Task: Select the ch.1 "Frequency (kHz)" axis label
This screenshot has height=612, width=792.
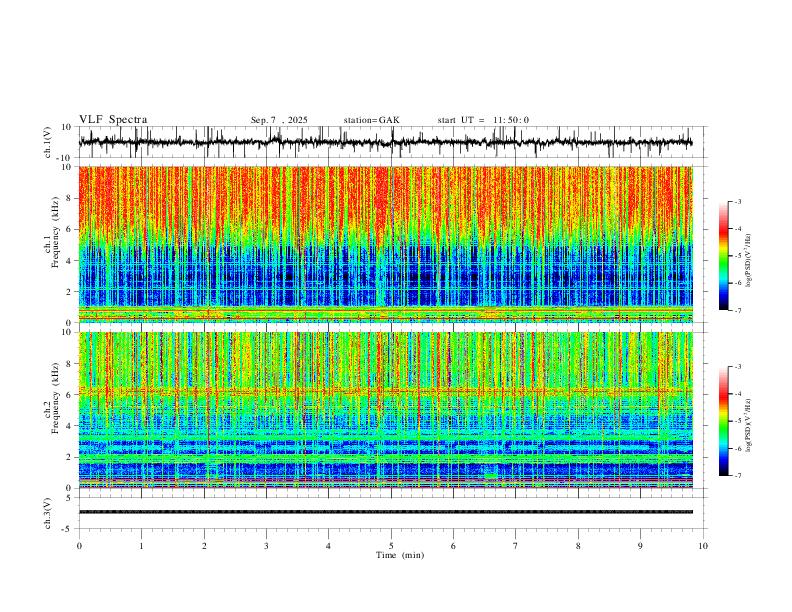Action: (56, 232)
